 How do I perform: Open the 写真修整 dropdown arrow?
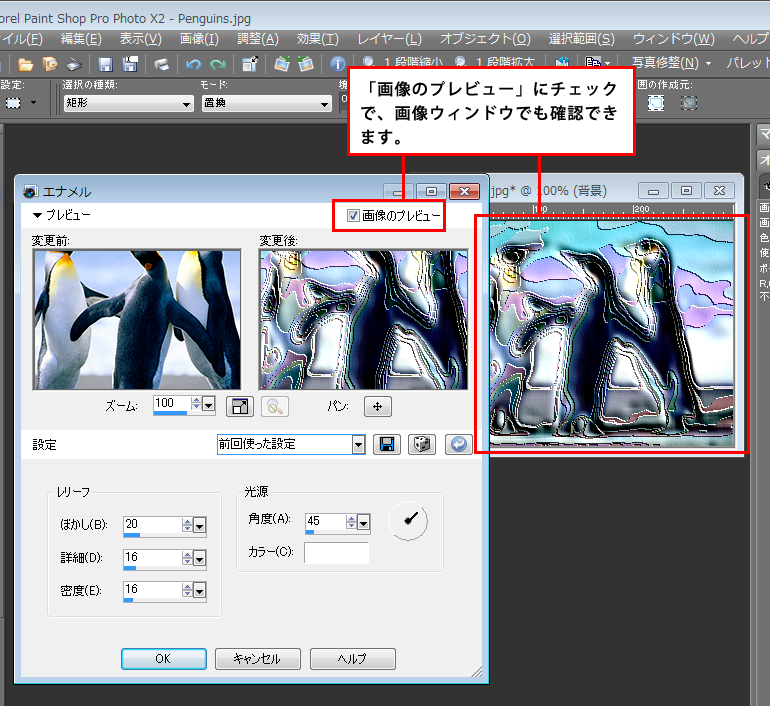tap(708, 63)
